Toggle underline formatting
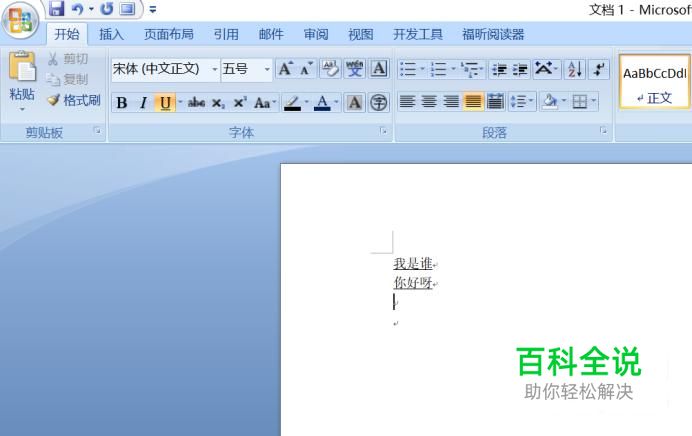This screenshot has width=692, height=436. [165, 103]
